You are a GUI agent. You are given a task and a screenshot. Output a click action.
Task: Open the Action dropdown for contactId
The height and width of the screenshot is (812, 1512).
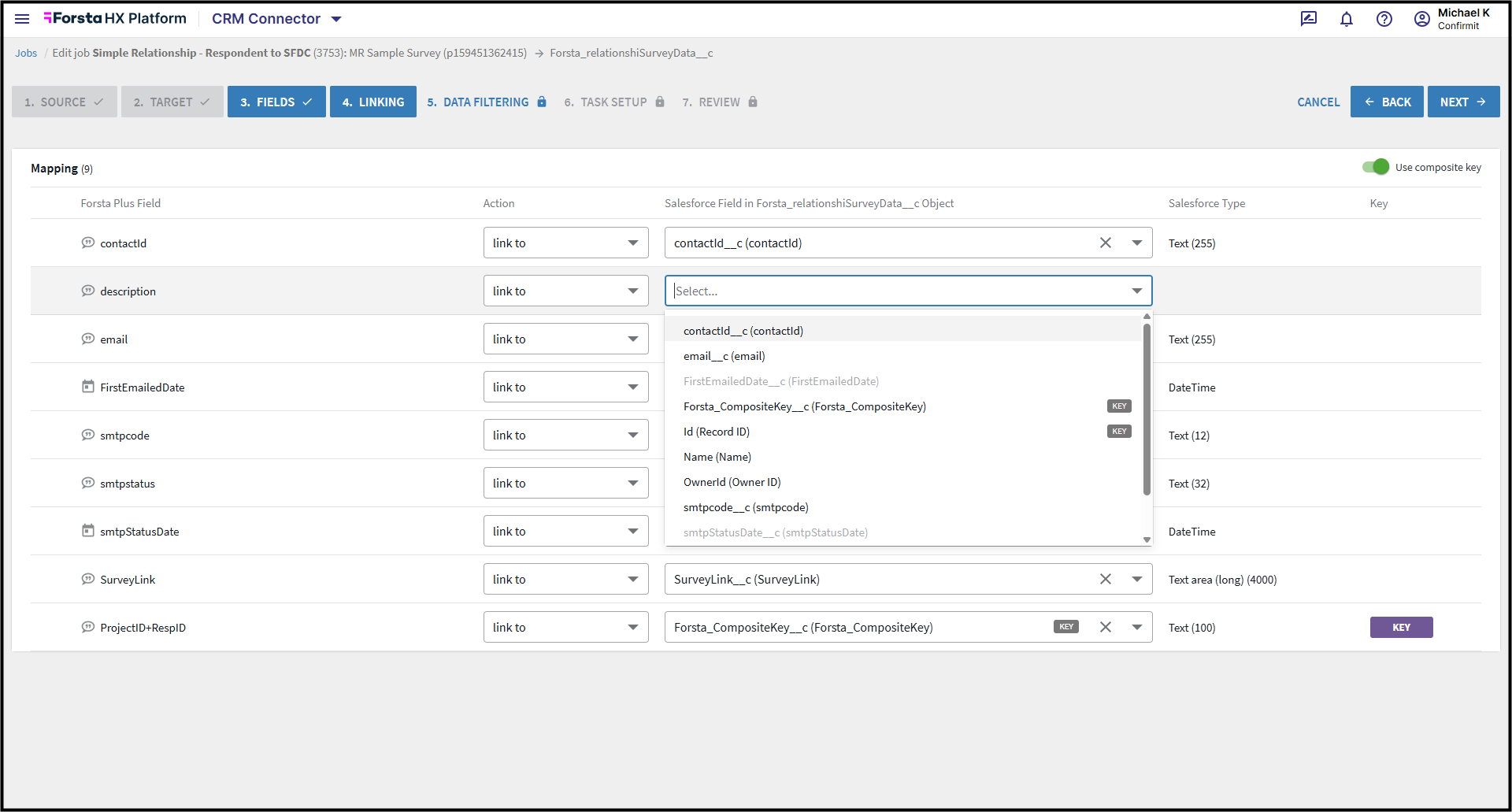(566, 243)
